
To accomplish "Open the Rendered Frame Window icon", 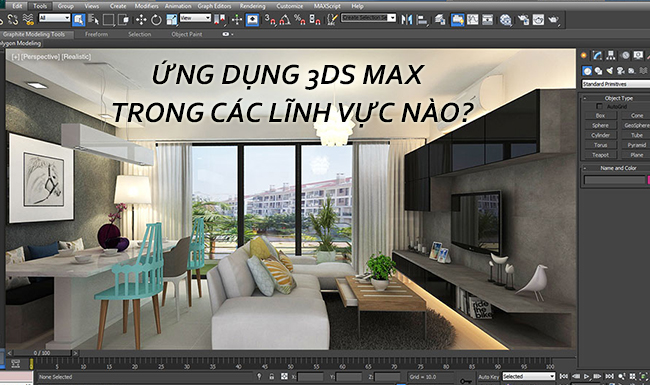I will coord(538,19).
